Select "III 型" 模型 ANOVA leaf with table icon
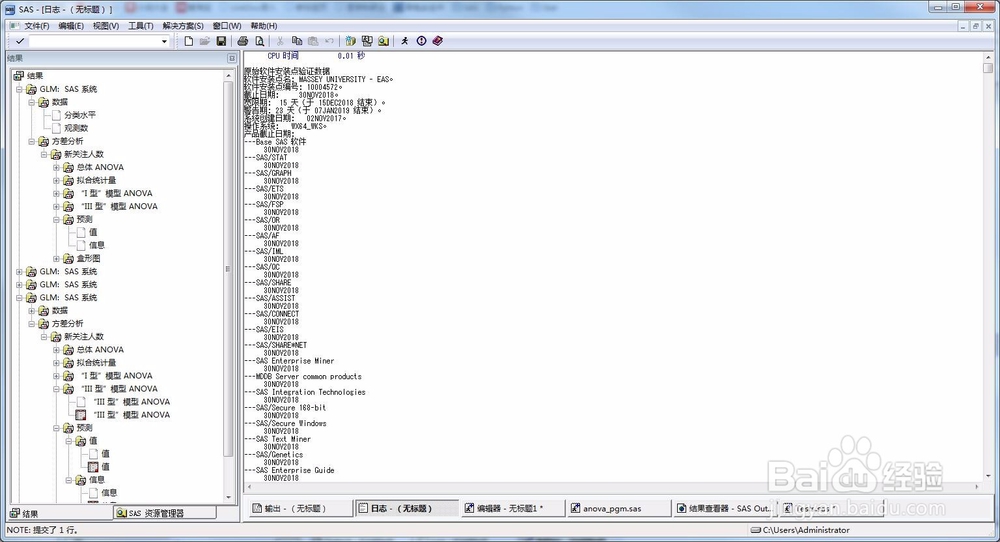 [x=131, y=414]
